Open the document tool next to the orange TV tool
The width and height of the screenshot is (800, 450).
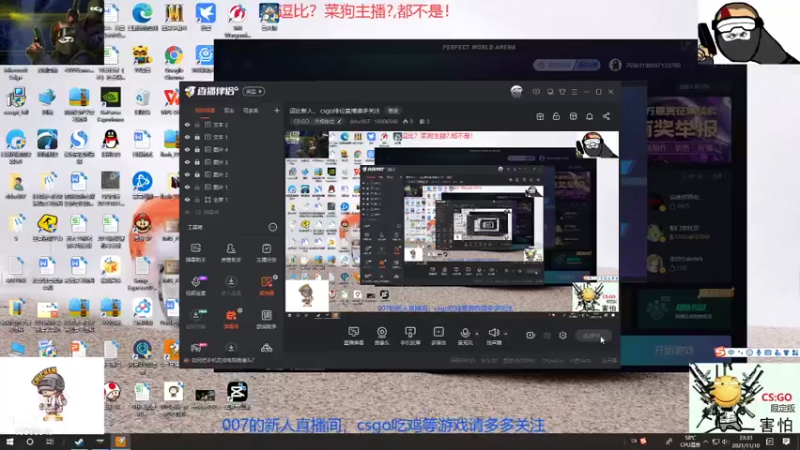point(266,319)
